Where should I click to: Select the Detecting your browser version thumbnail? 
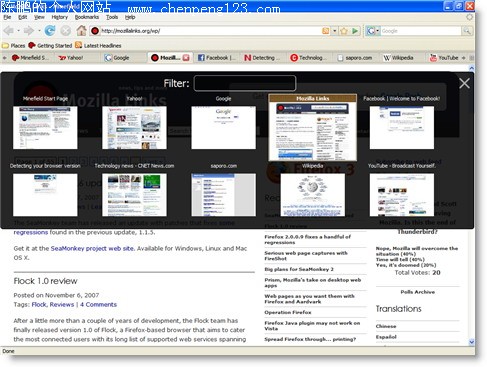tap(45, 195)
